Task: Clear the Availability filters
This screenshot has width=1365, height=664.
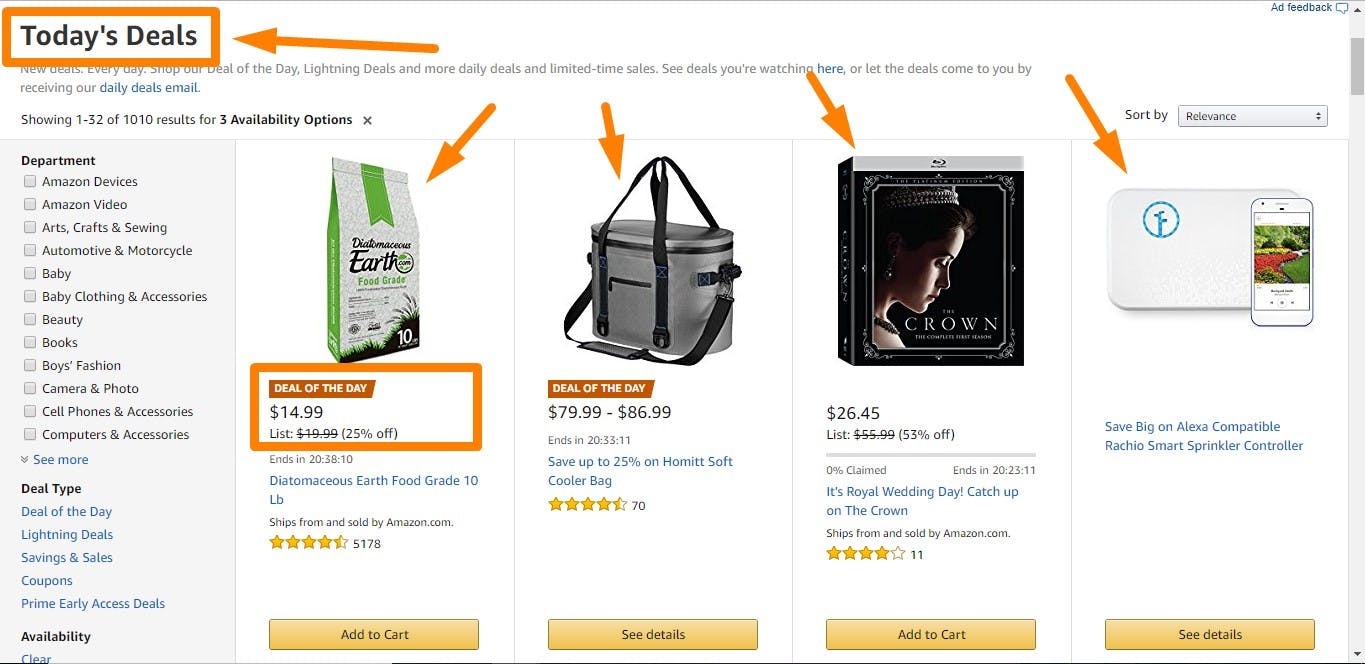Action: (x=35, y=657)
